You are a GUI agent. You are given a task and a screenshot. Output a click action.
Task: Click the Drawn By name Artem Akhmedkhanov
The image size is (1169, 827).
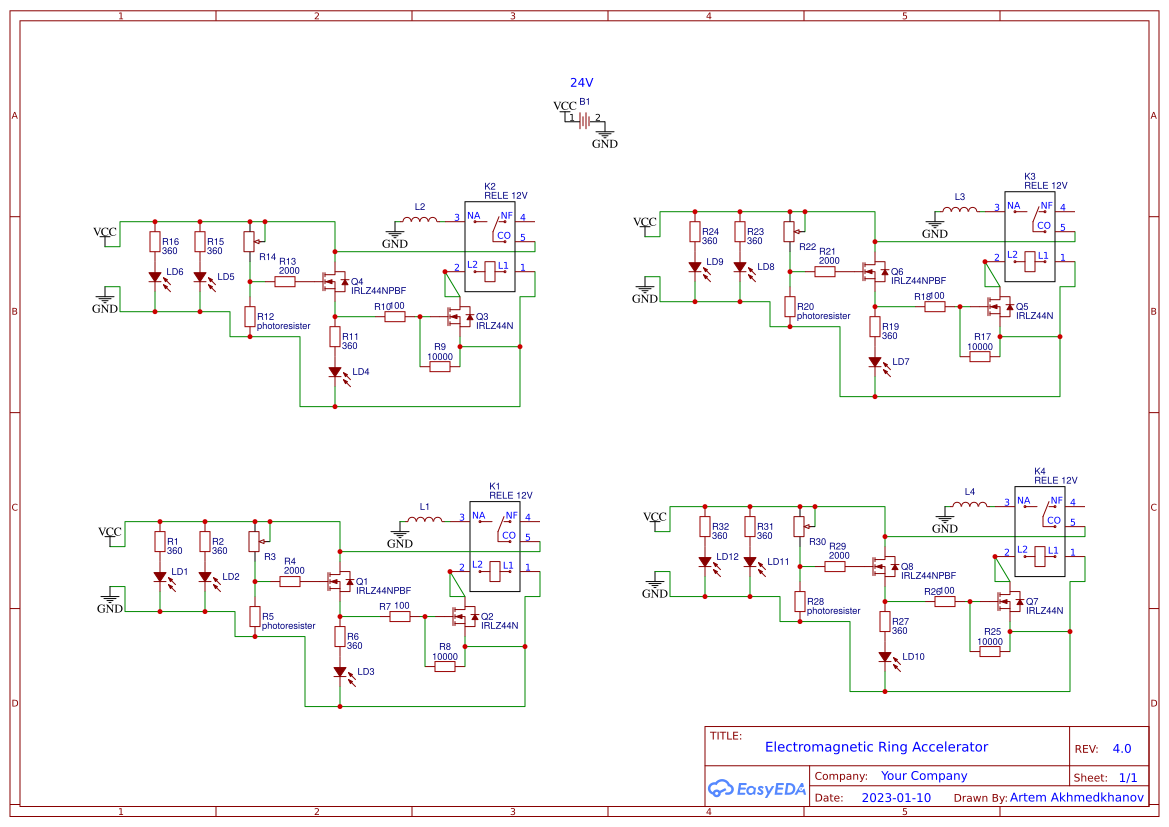pyautogui.click(x=1078, y=798)
